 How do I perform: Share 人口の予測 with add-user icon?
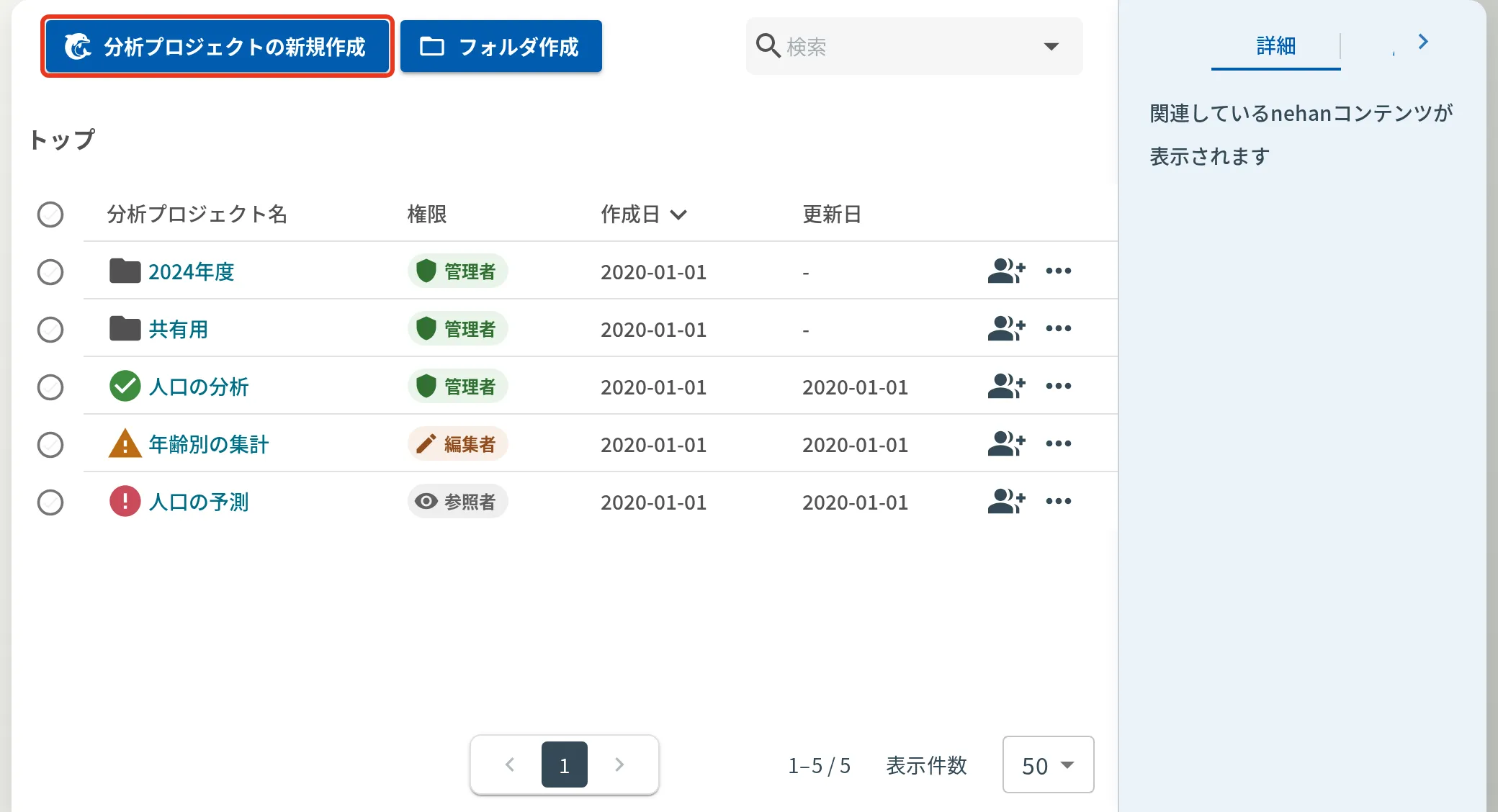tap(1006, 502)
